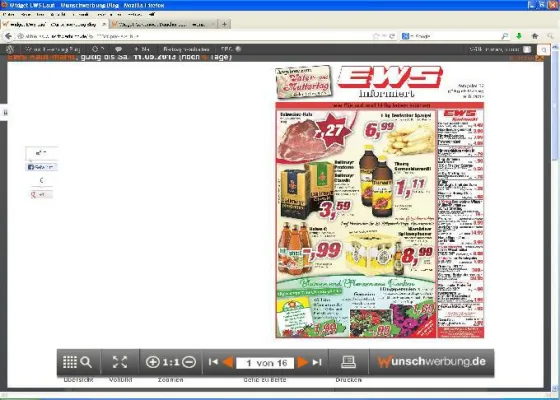The image size is (560, 400).
Task: Go to the browser home page icon
Action: [x=535, y=36]
